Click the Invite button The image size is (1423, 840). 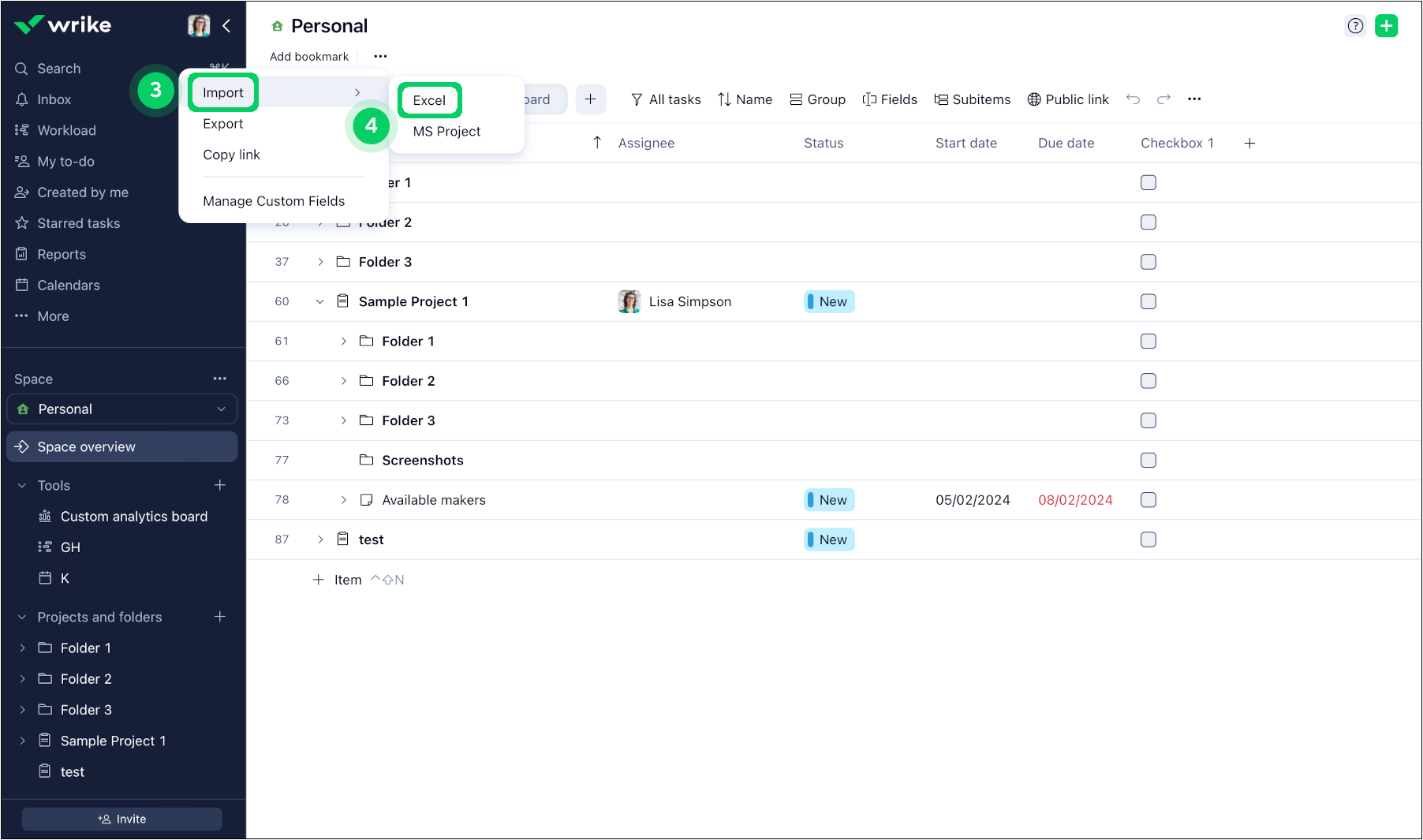tap(122, 819)
